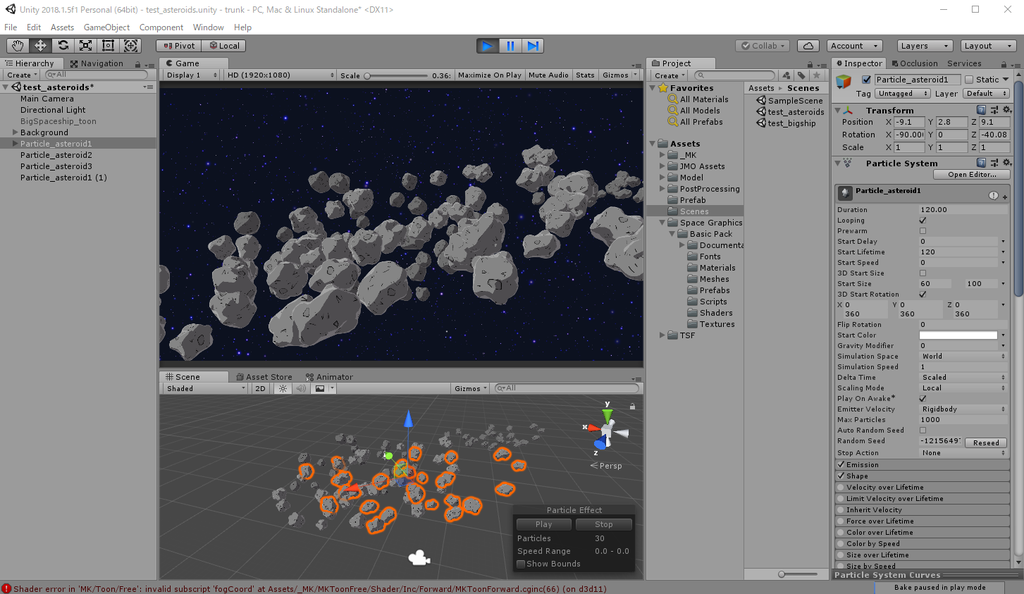Click the Project search by type icon
Image resolution: width=1024 pixels, height=594 pixels.
coord(786,75)
